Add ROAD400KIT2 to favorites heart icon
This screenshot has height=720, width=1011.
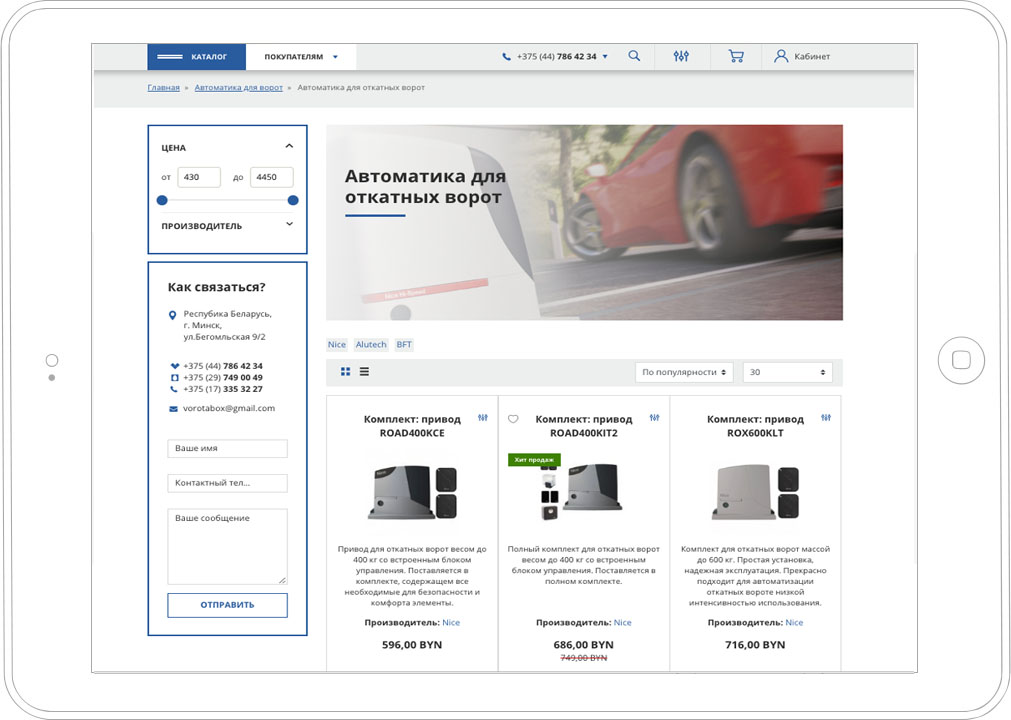[x=513, y=419]
